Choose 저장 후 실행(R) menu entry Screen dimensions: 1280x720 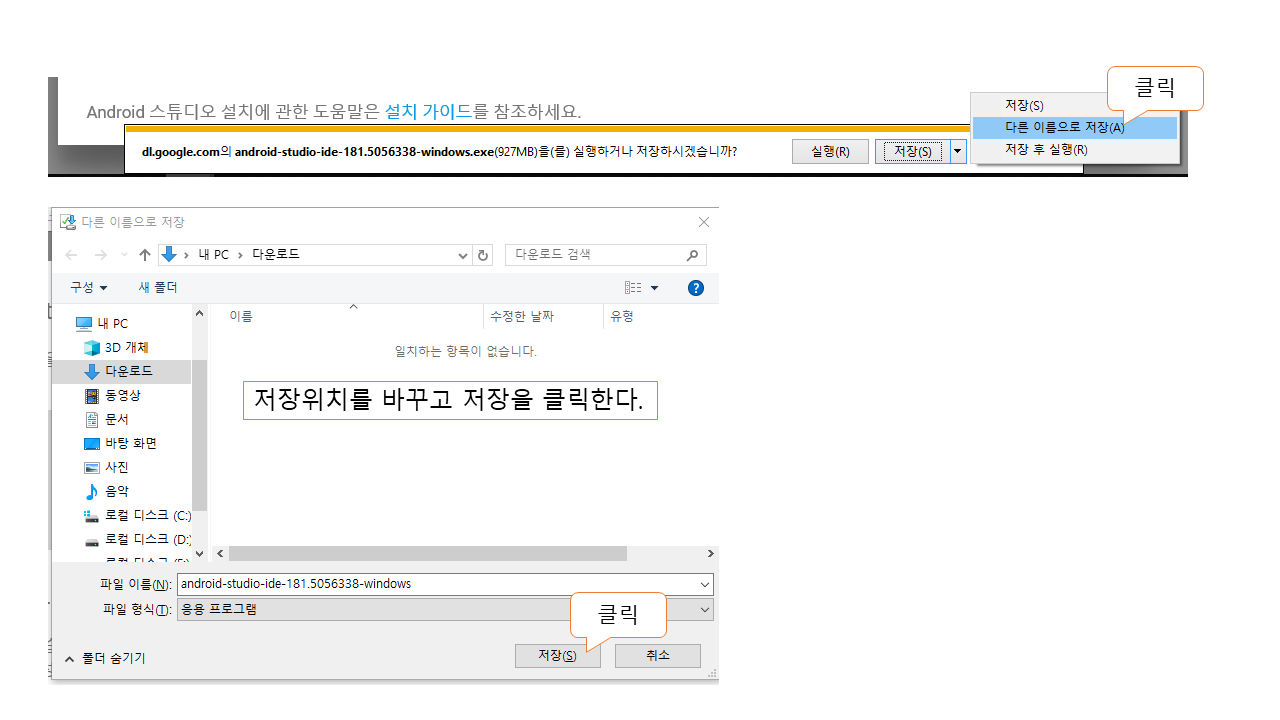(1046, 149)
